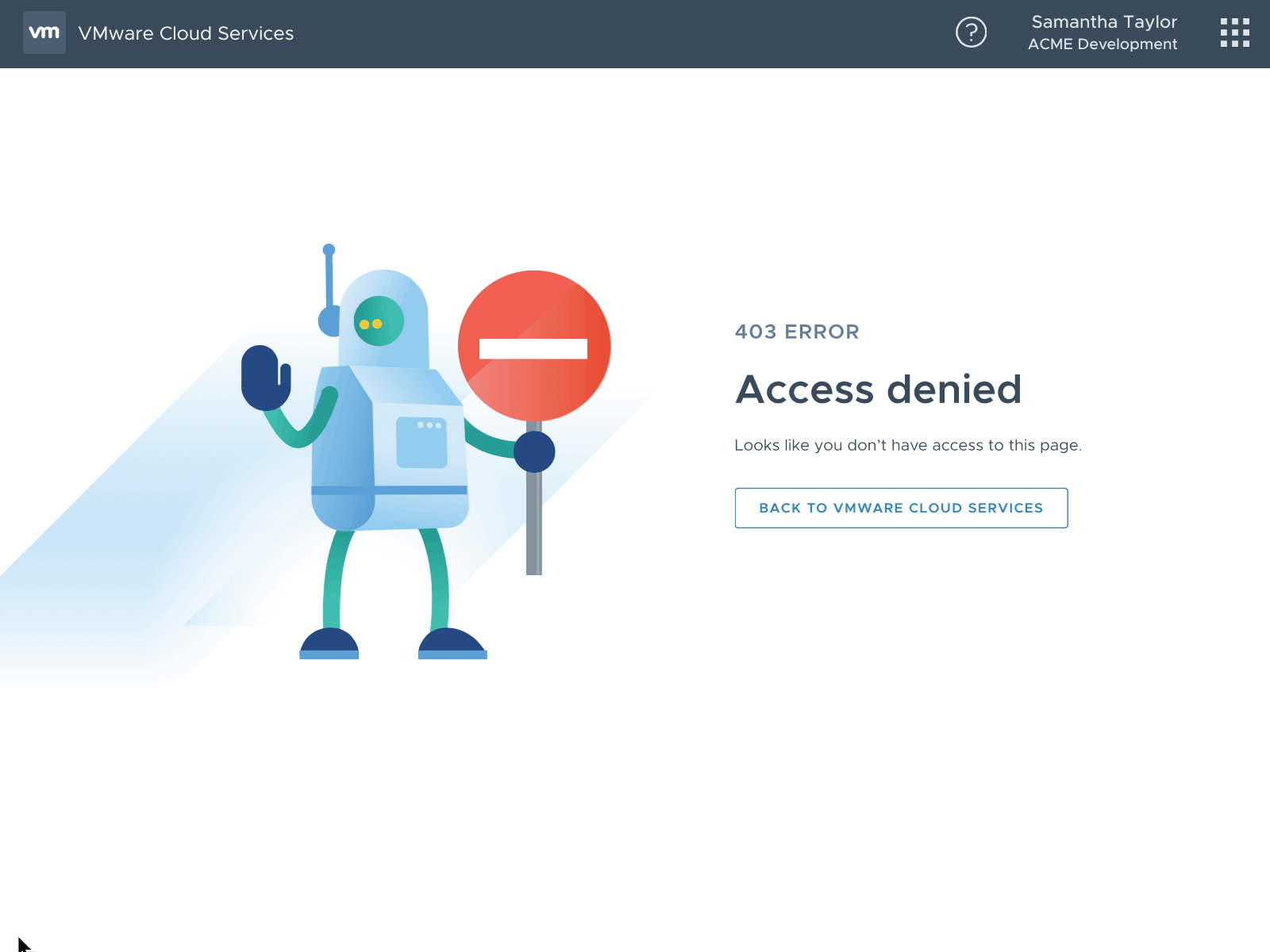The image size is (1270, 952).
Task: Click the "Looks like you don't have access" message
Action: pyautogui.click(x=908, y=445)
